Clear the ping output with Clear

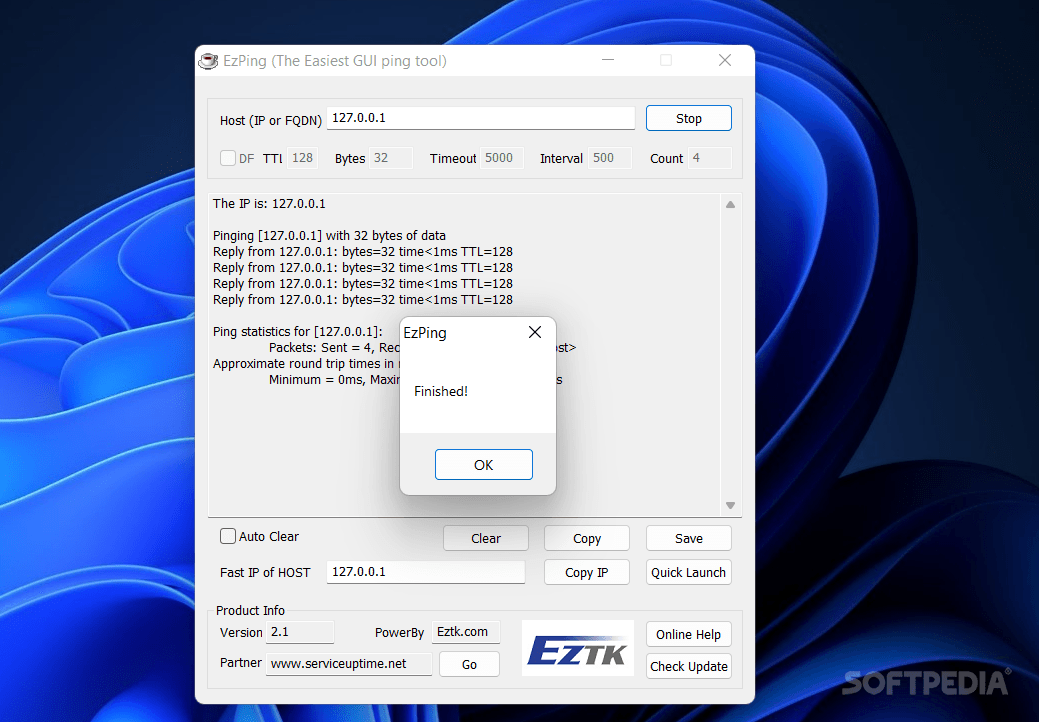pos(486,538)
